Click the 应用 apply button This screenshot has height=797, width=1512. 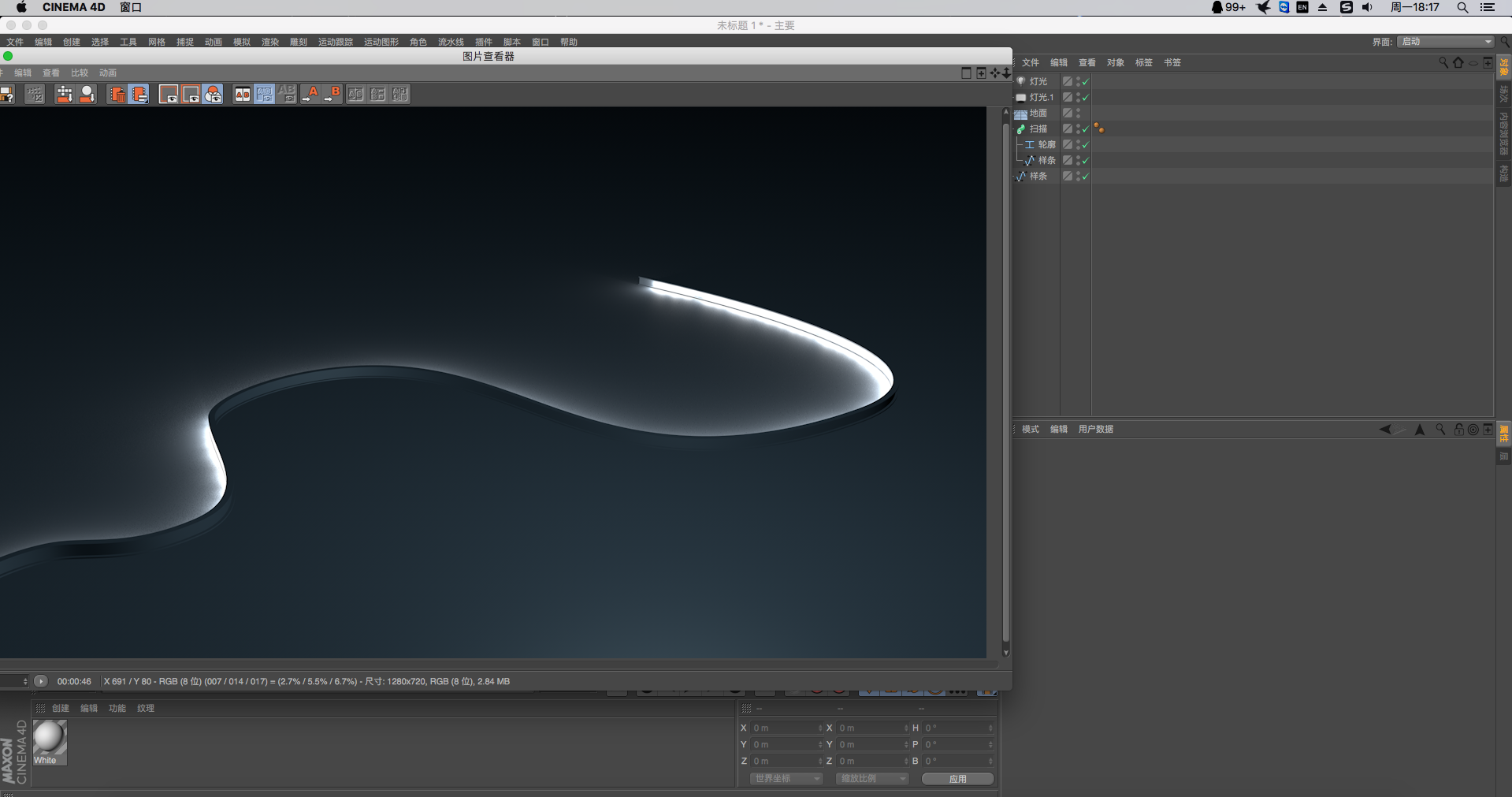[x=957, y=778]
